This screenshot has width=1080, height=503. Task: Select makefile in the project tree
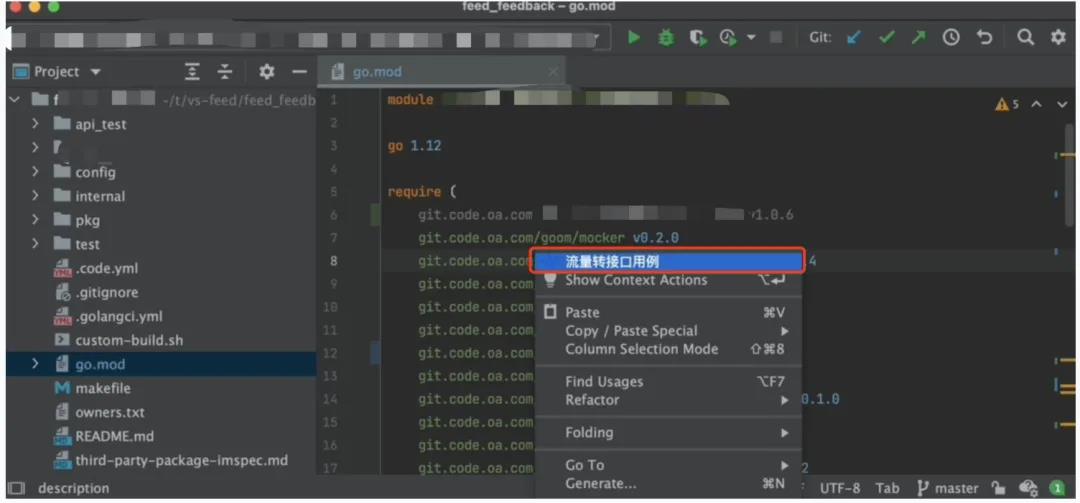(103, 388)
